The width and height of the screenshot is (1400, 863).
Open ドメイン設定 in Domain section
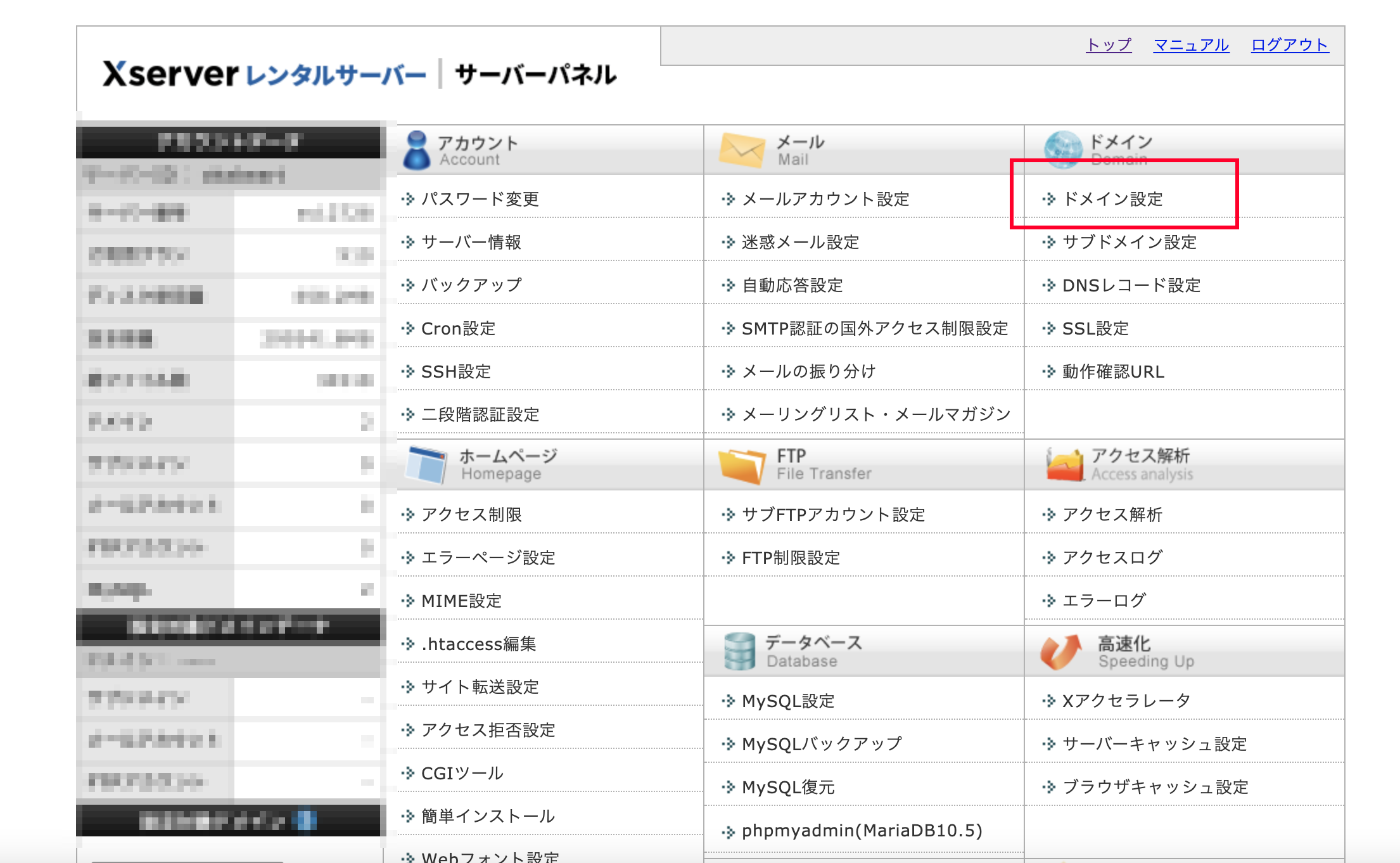pos(1112,199)
